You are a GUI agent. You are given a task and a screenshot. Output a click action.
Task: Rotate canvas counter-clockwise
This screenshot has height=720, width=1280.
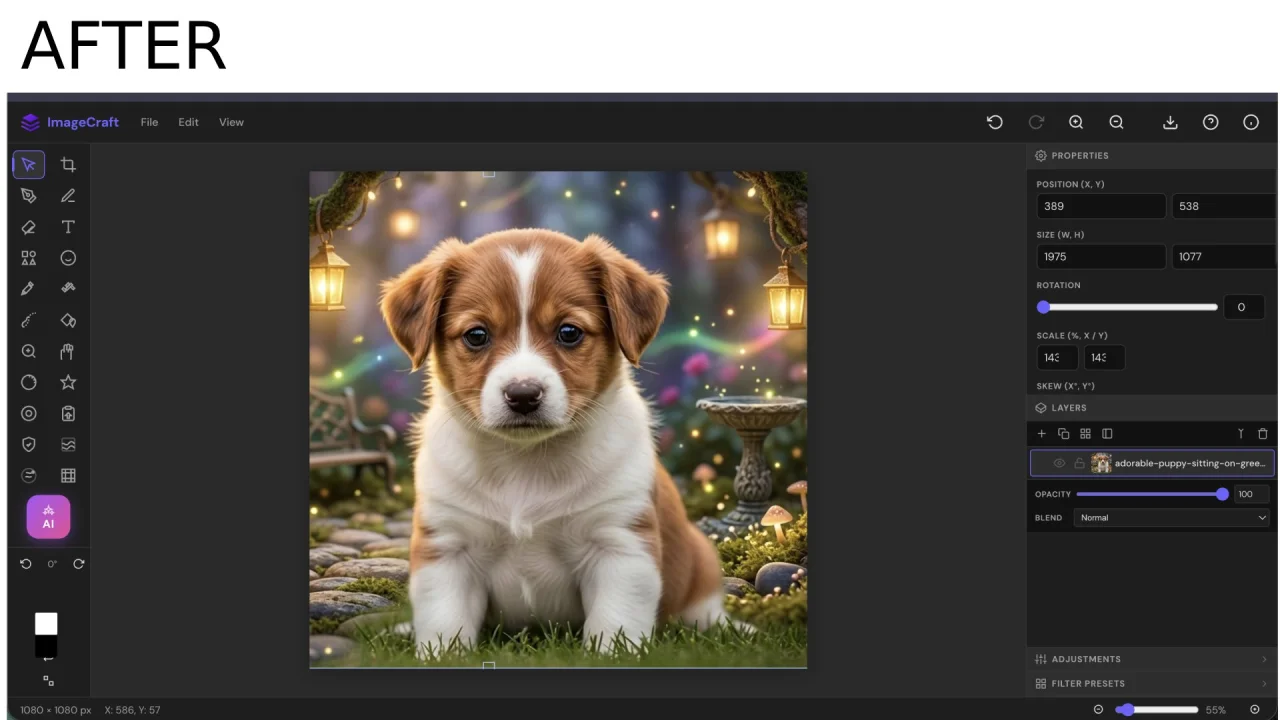point(26,564)
